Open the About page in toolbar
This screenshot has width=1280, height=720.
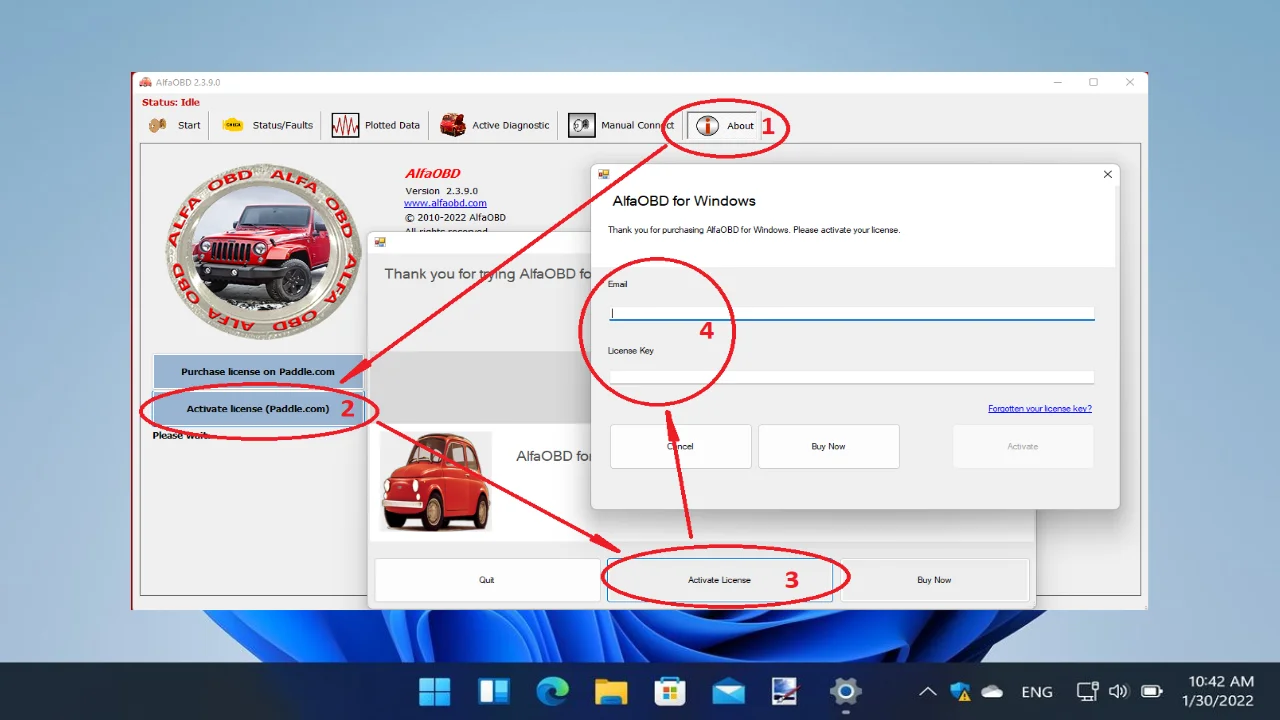coord(725,125)
